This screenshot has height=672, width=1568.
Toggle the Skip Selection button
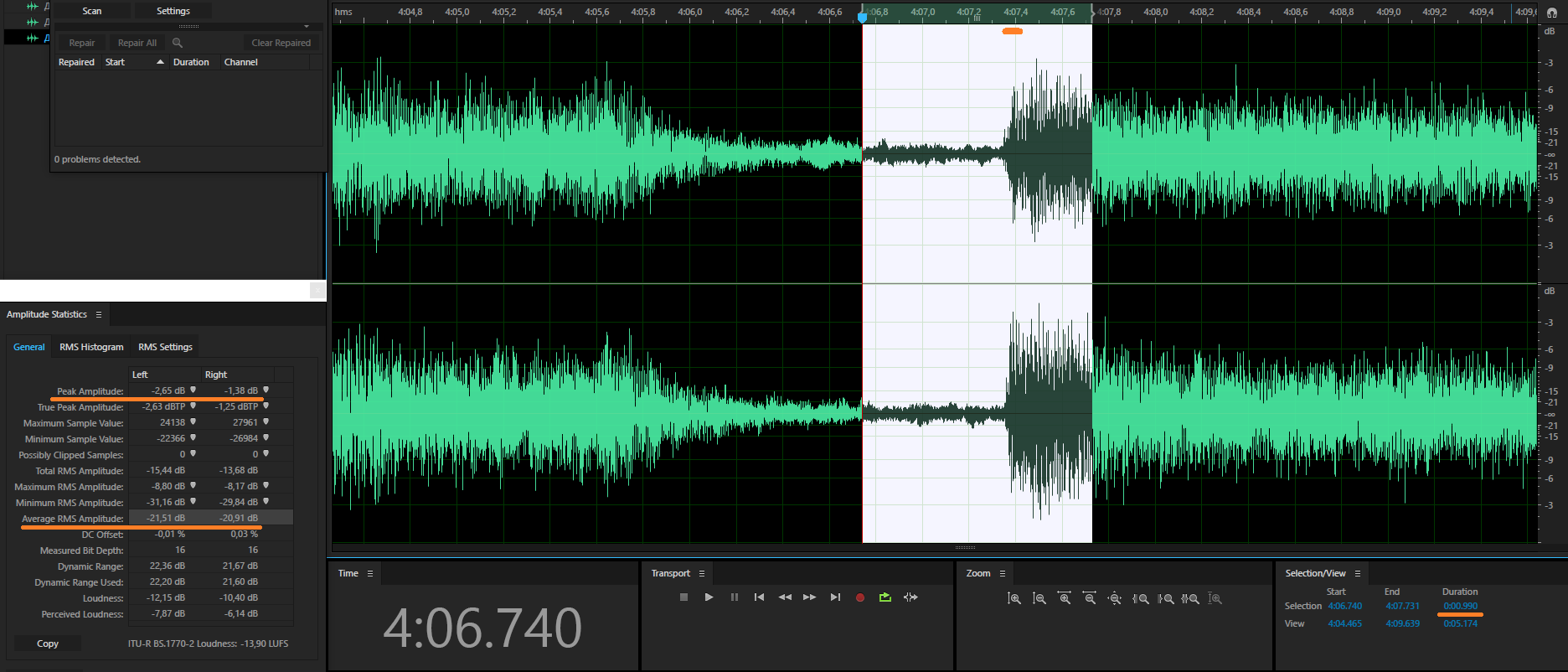click(x=910, y=597)
